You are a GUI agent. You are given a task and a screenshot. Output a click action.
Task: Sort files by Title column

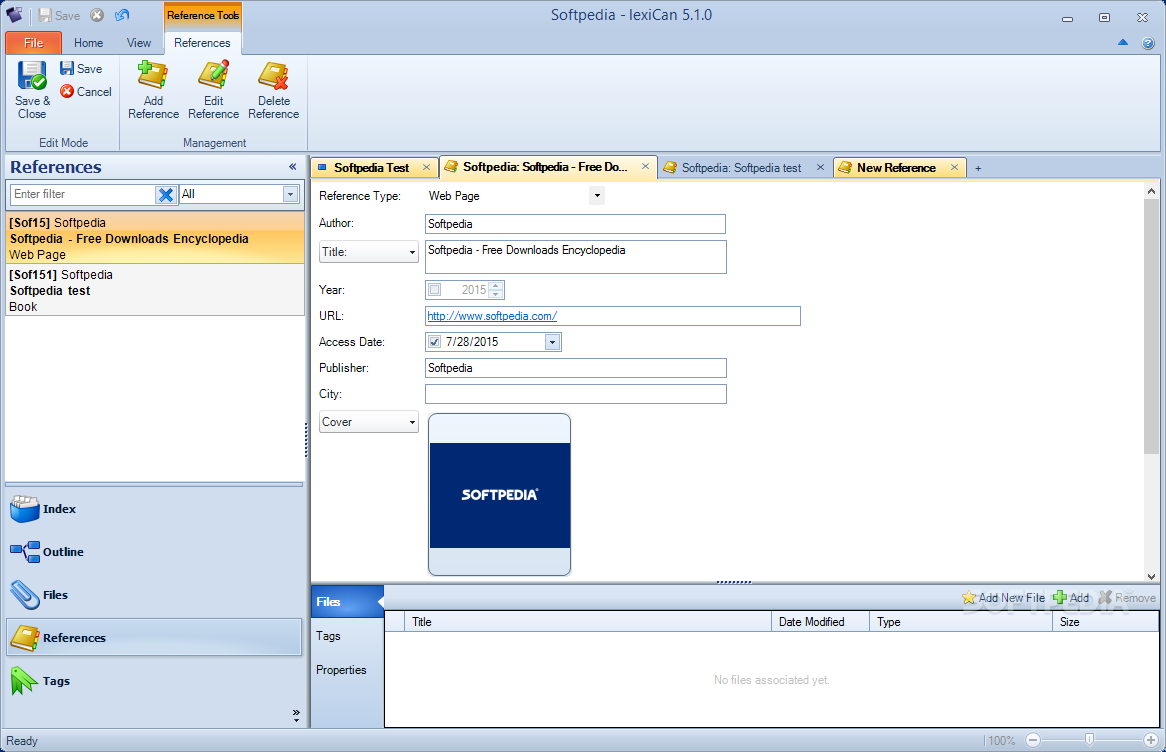pos(587,622)
